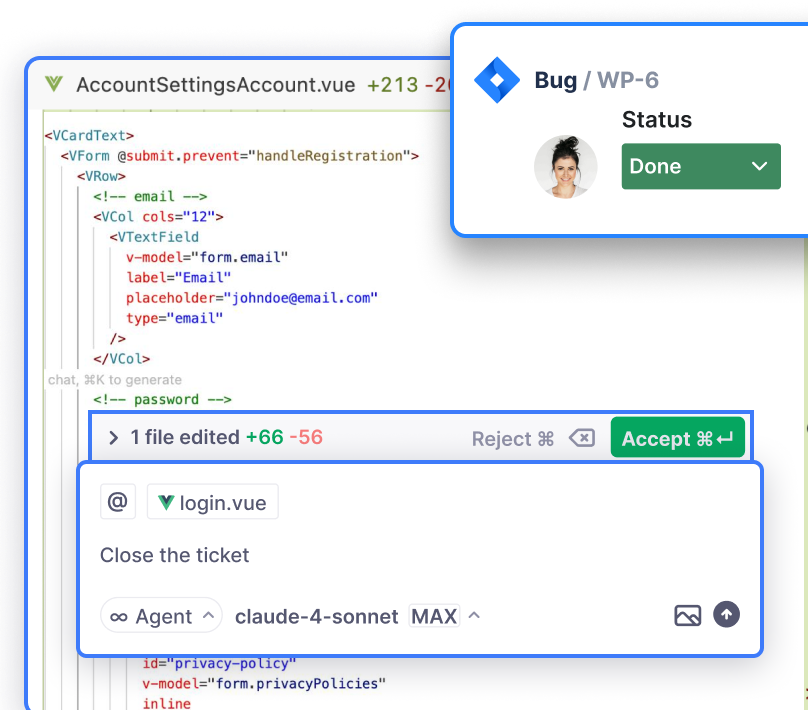Click the @ mention context button

point(118,503)
